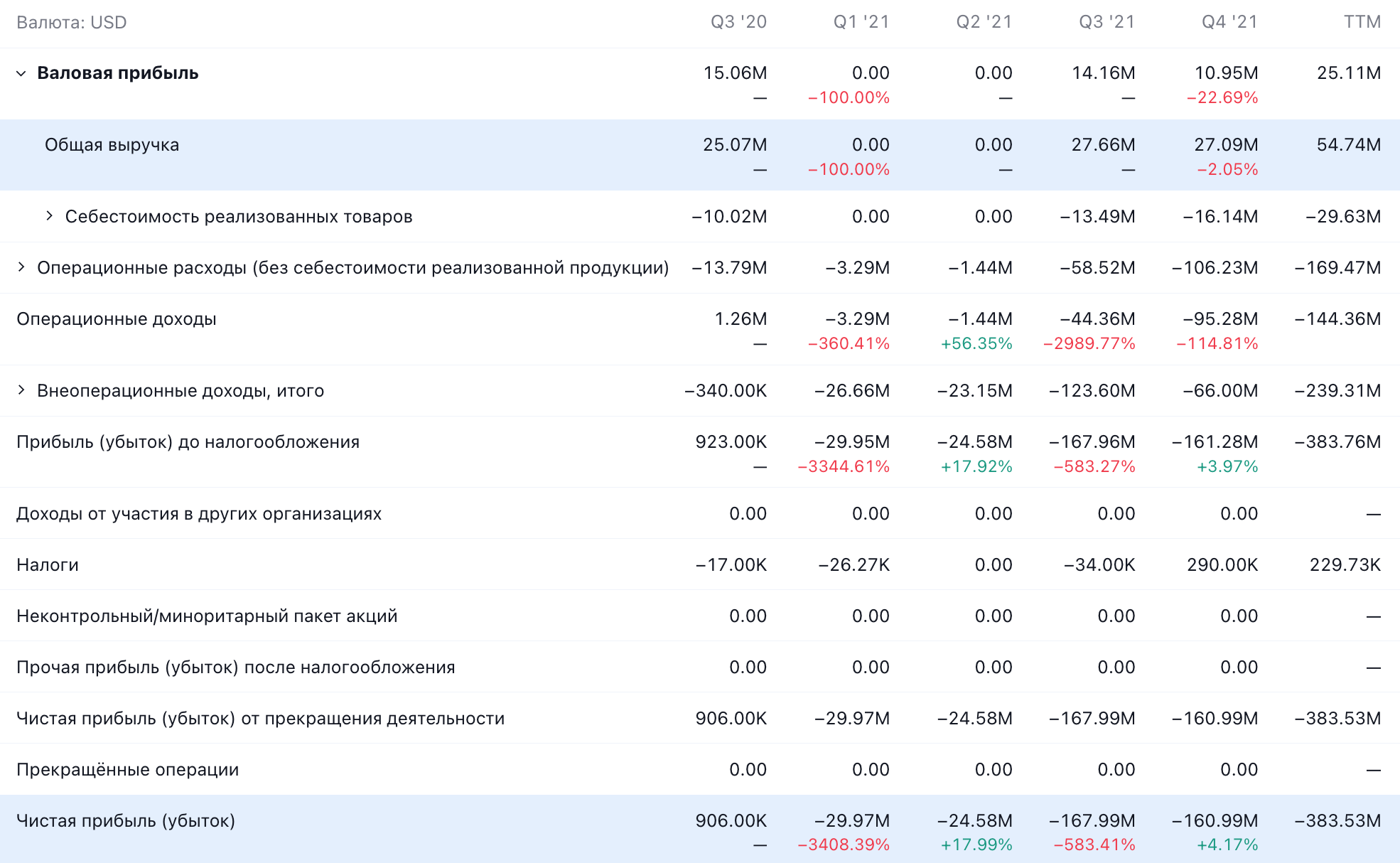Click the −26.27K taxes Q1 '21 value

click(x=854, y=565)
